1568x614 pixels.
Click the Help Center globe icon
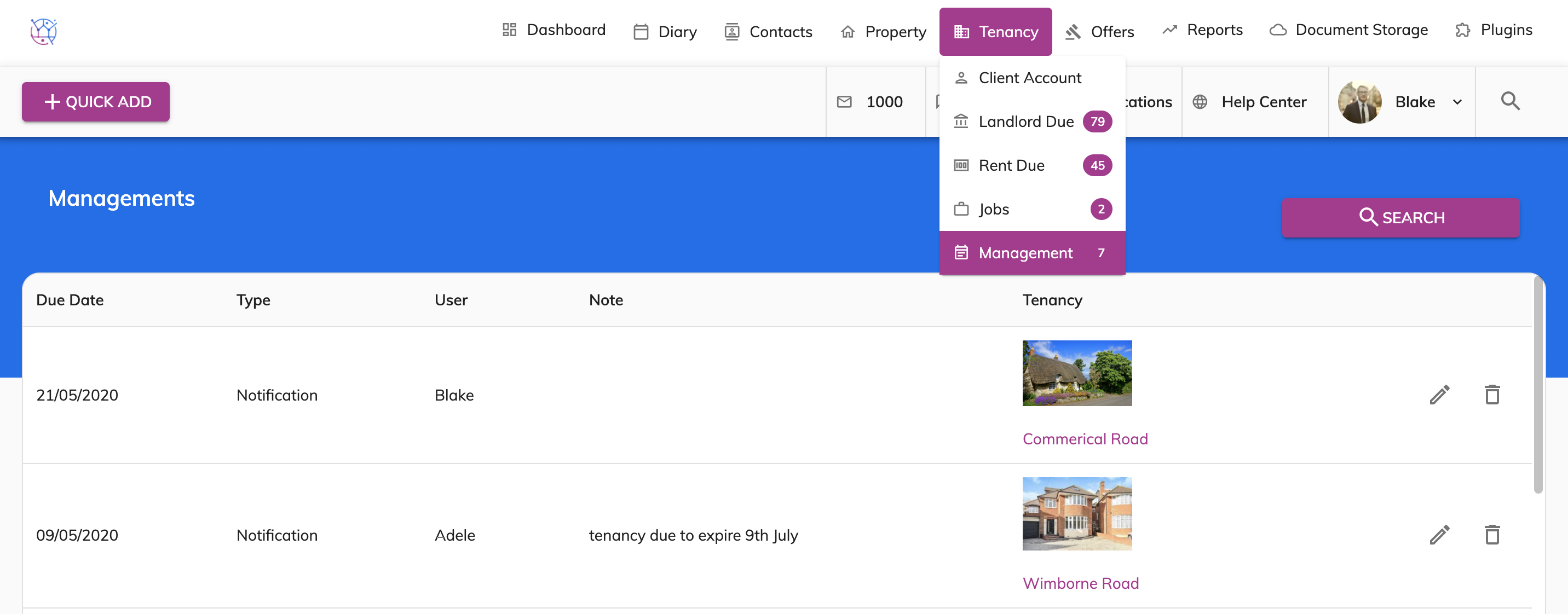coord(1199,102)
